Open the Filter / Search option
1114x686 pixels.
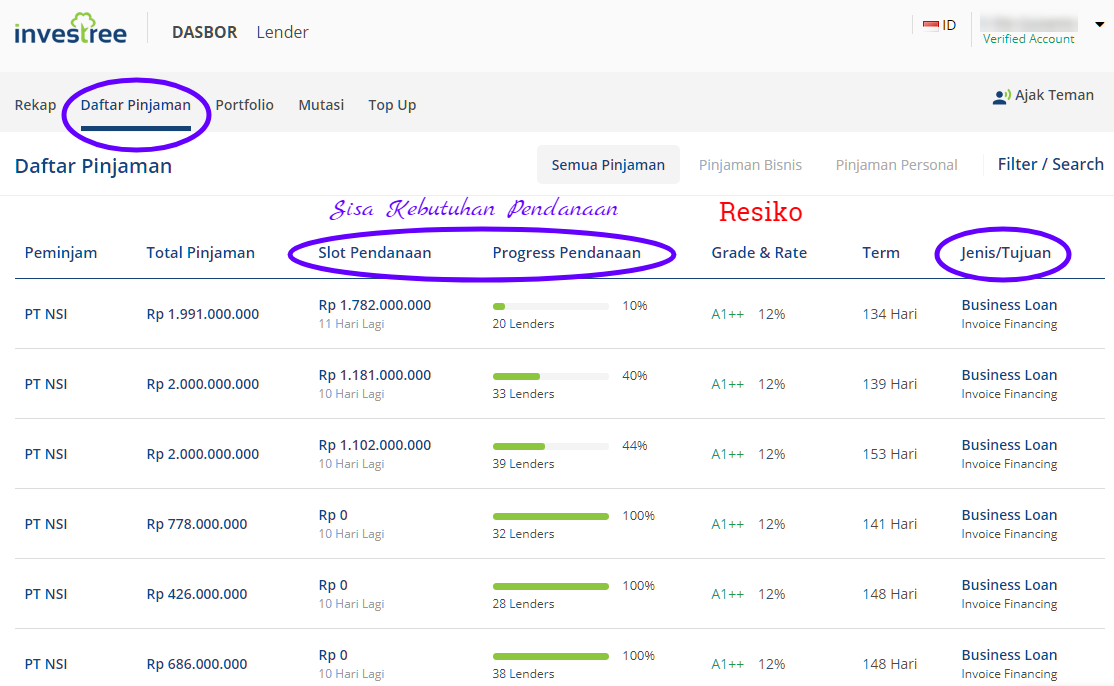coord(1050,163)
